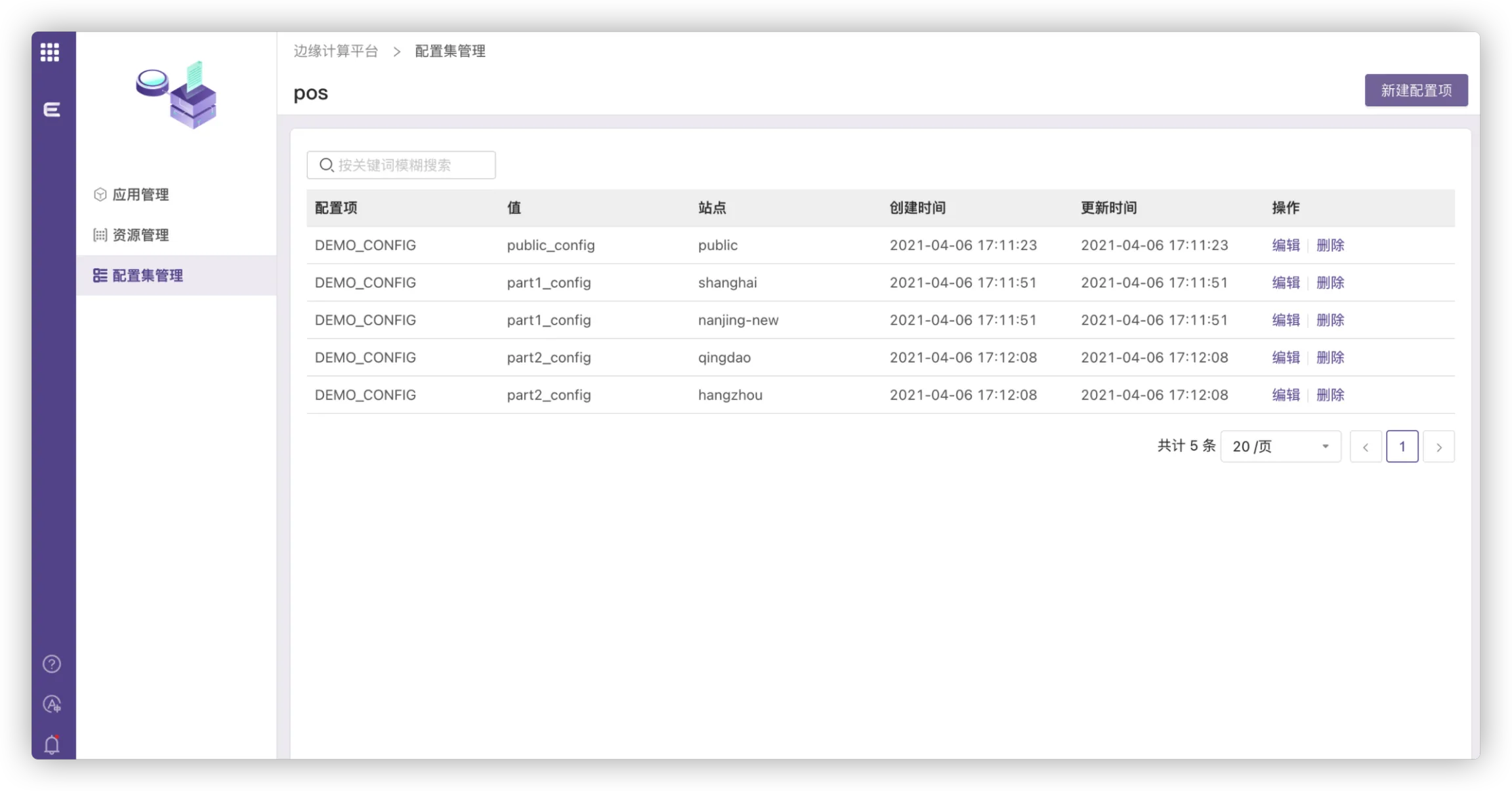1512x791 pixels.
Task: Click the E logo sidebar icon
Action: tap(52, 110)
